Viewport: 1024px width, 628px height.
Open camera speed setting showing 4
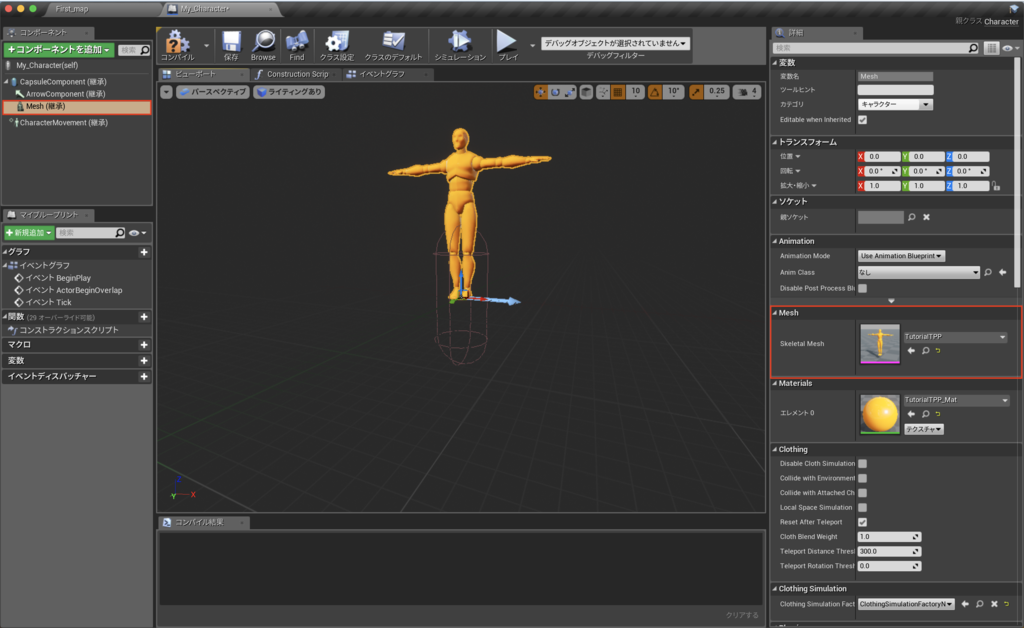point(747,92)
